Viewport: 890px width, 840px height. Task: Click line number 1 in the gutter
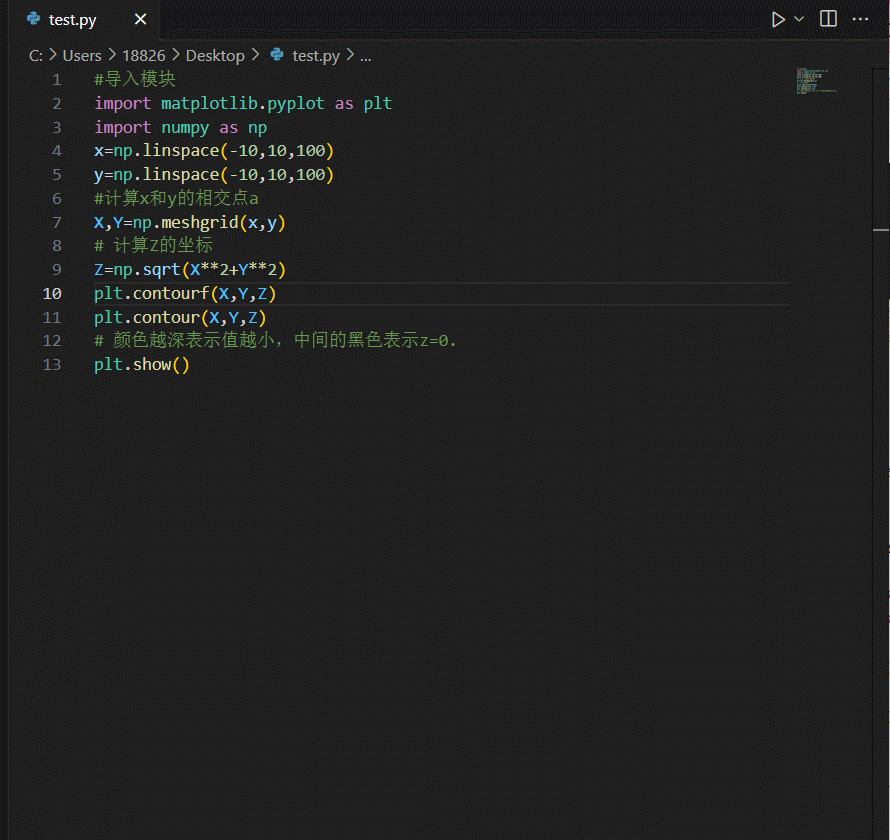(57, 79)
